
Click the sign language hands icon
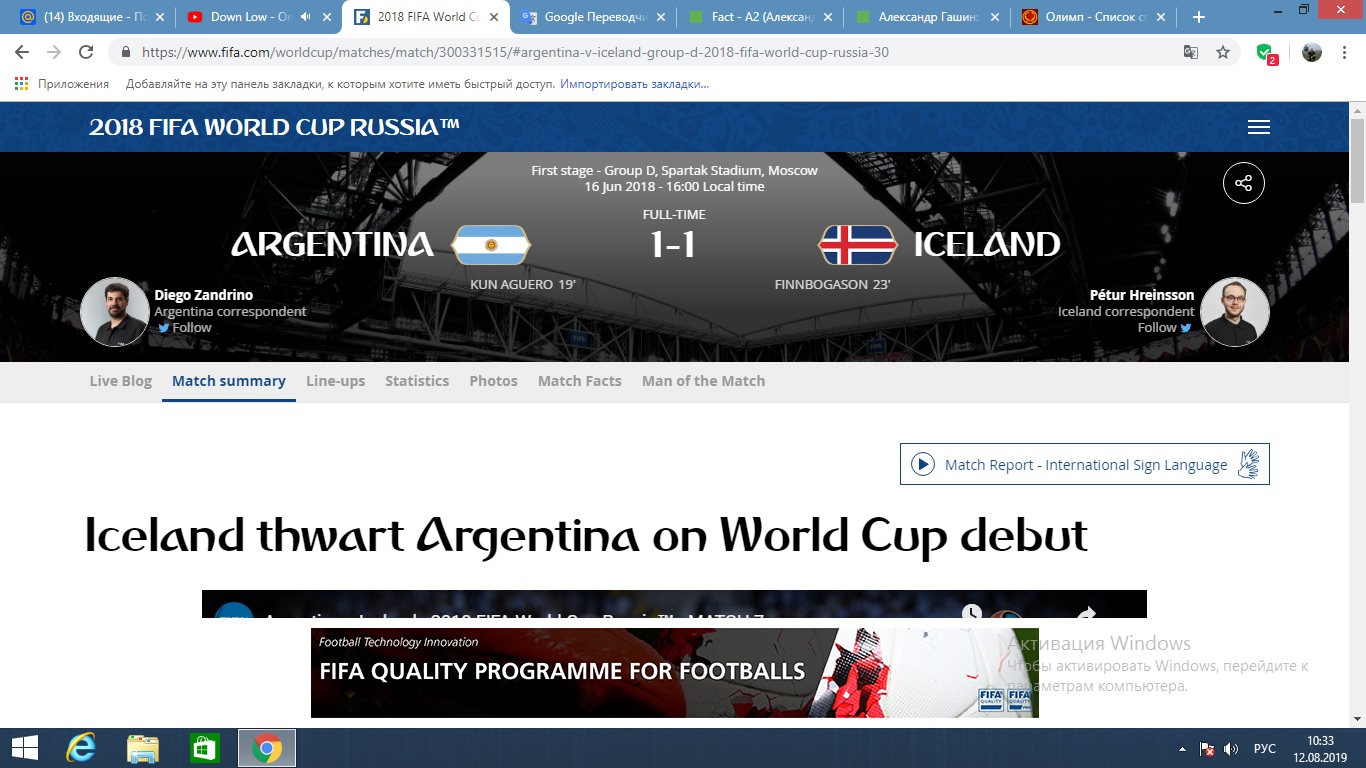point(1250,464)
